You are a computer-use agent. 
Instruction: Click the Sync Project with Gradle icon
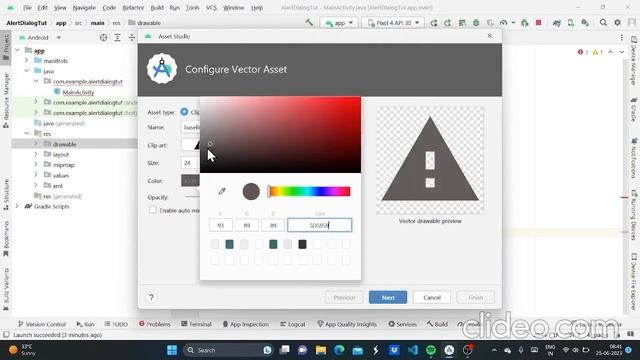(557, 23)
